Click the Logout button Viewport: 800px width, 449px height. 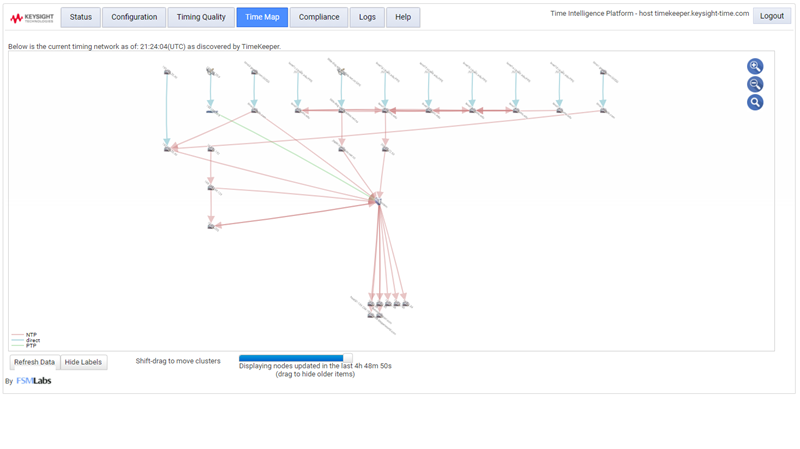[x=771, y=16]
